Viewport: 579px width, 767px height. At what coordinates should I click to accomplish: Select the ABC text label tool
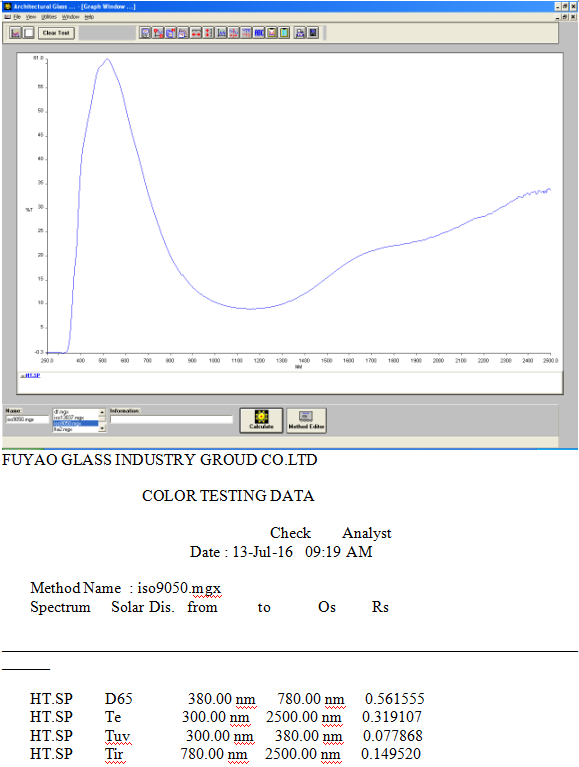click(259, 33)
